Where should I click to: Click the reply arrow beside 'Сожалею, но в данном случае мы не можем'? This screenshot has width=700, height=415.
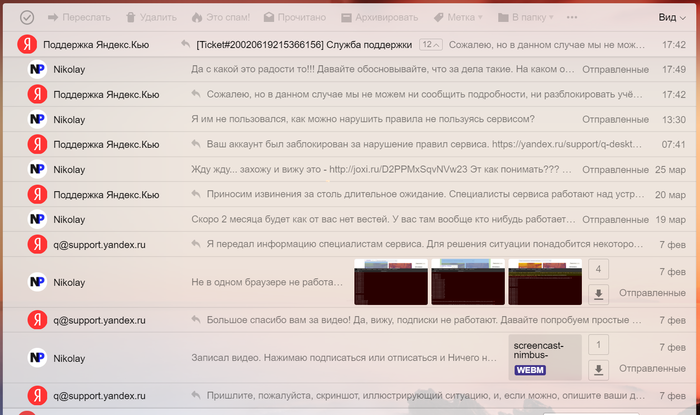(196, 94)
